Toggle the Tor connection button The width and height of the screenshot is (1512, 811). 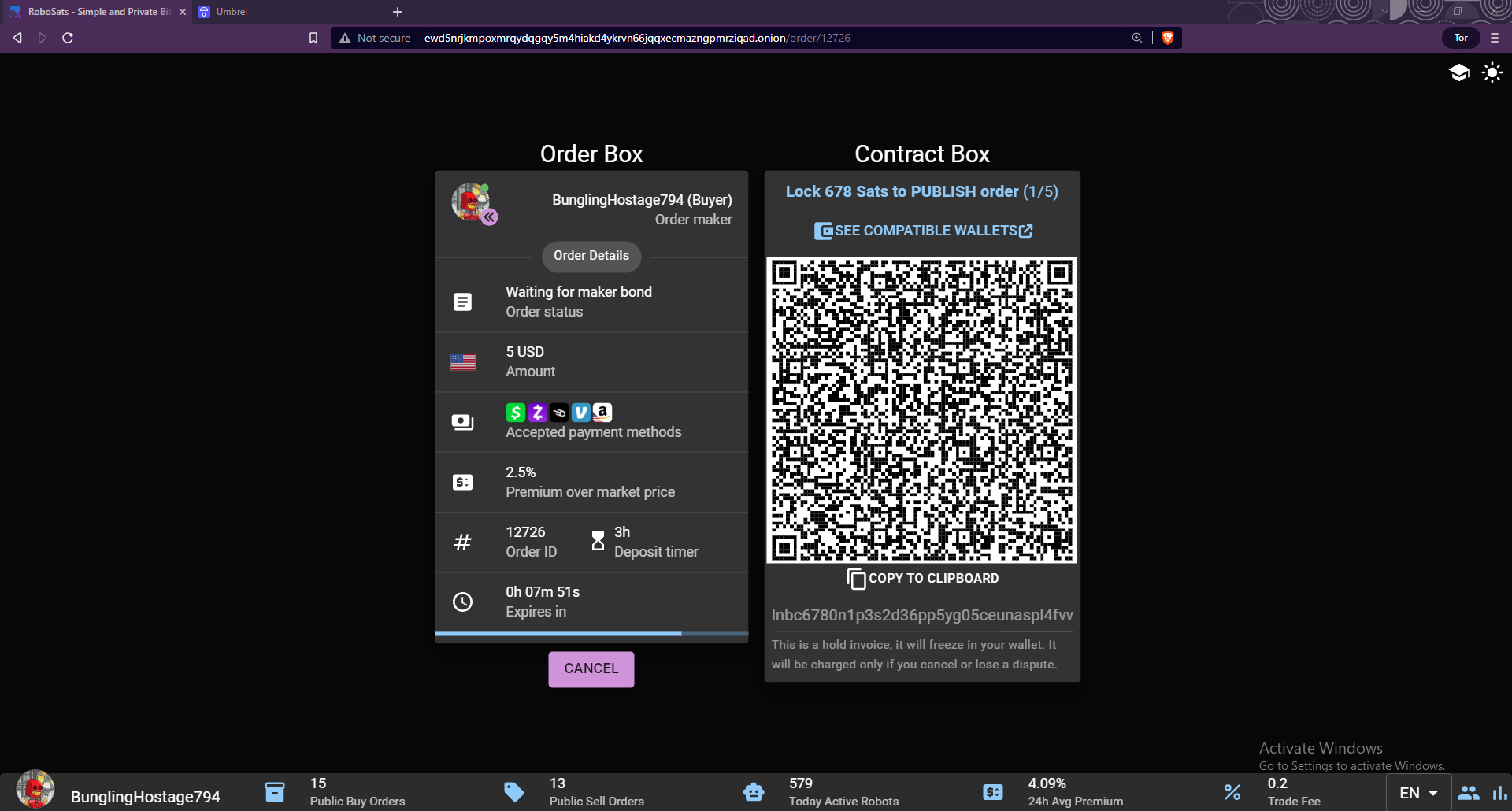[x=1461, y=38]
